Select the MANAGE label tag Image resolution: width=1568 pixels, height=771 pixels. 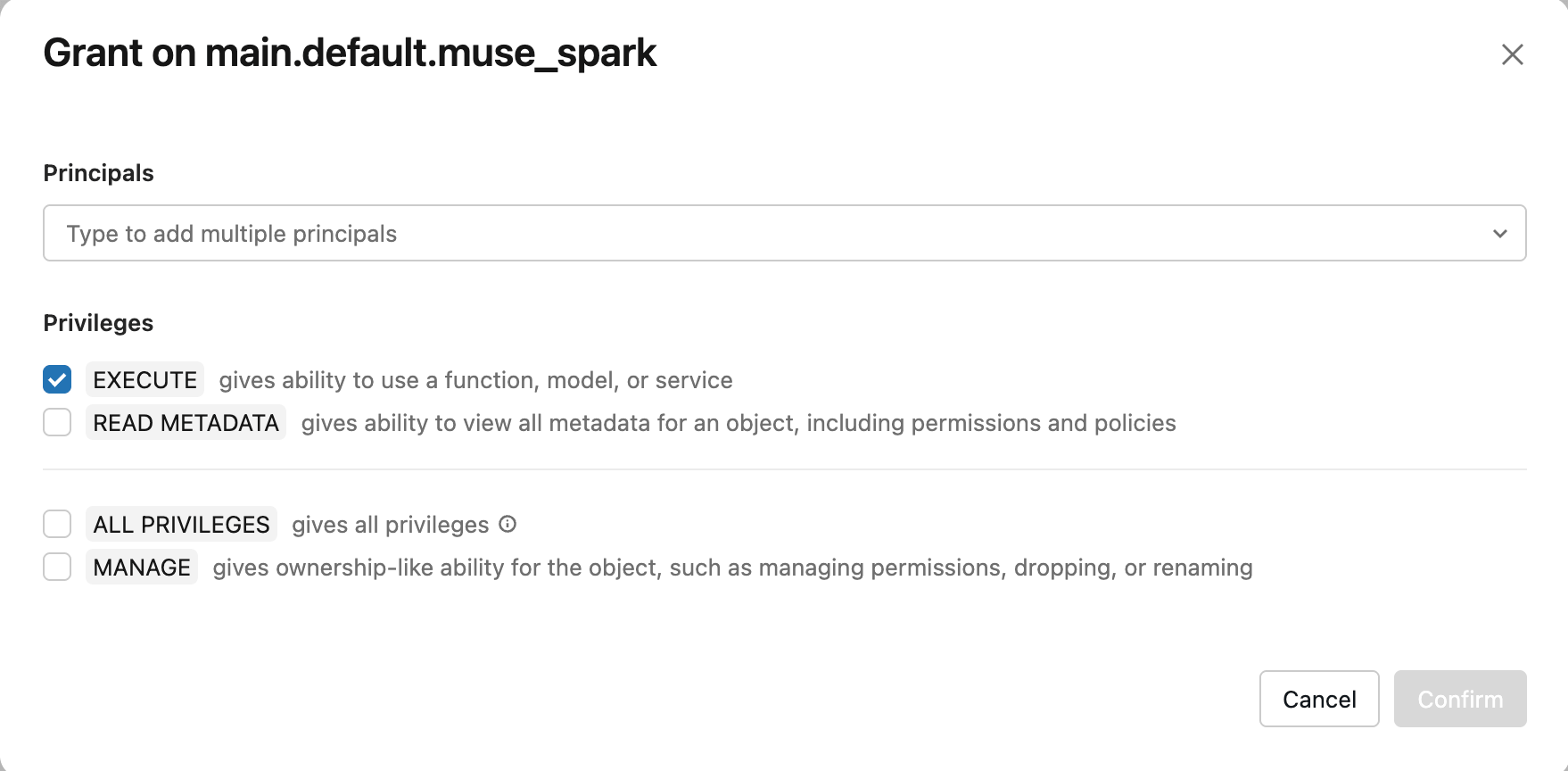[142, 567]
